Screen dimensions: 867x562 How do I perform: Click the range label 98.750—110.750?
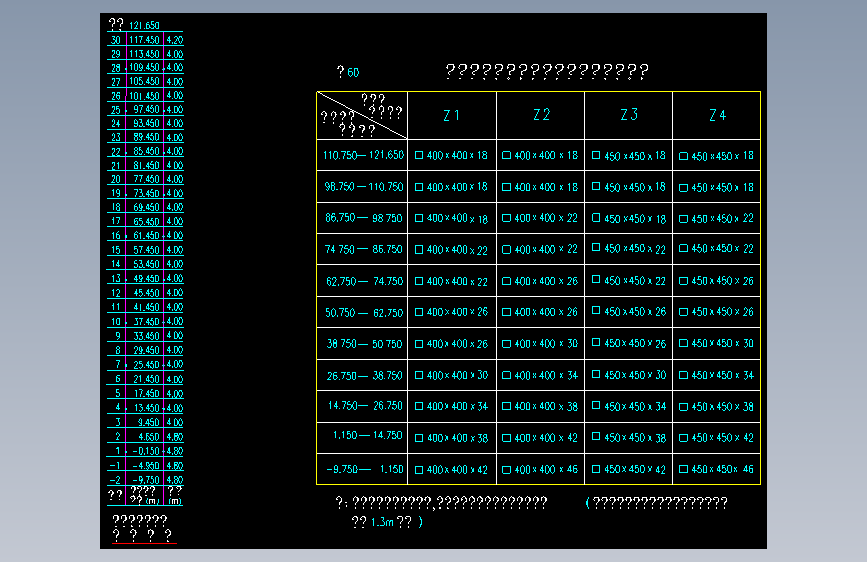[x=364, y=187]
